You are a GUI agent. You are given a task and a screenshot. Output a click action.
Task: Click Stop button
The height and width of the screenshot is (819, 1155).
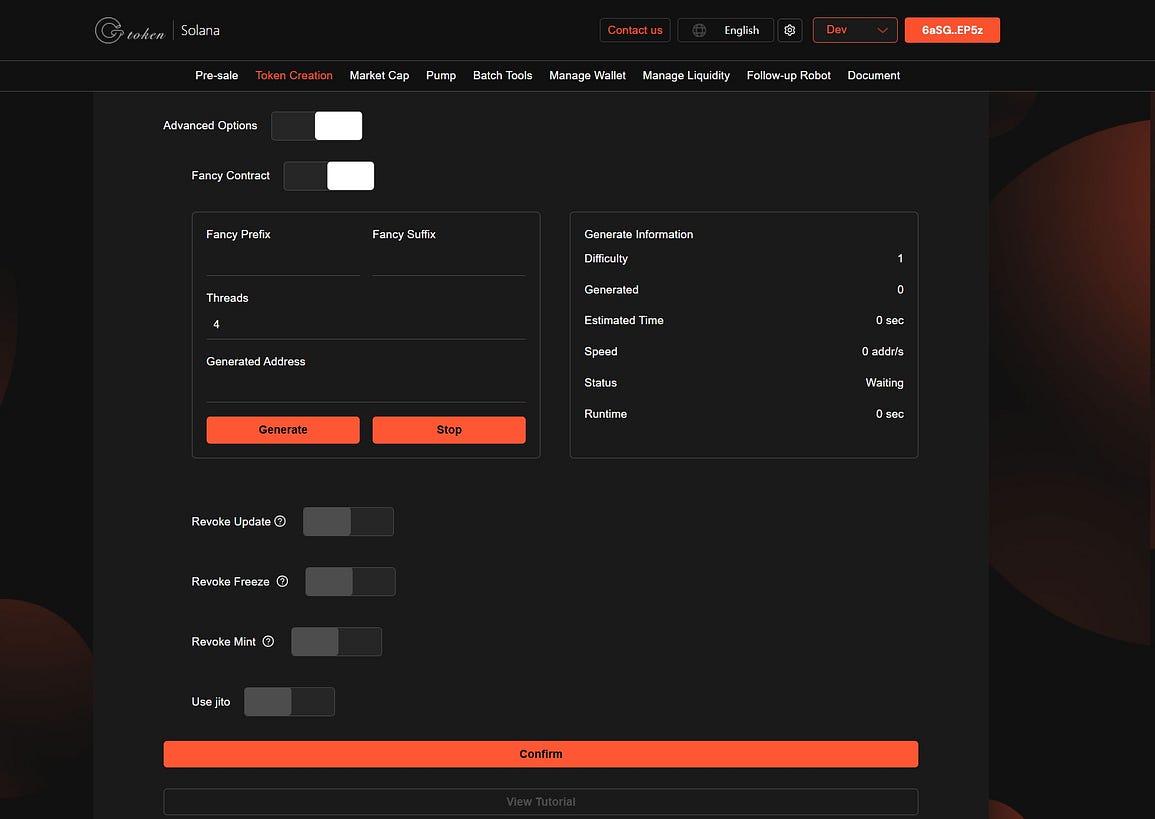coord(449,430)
